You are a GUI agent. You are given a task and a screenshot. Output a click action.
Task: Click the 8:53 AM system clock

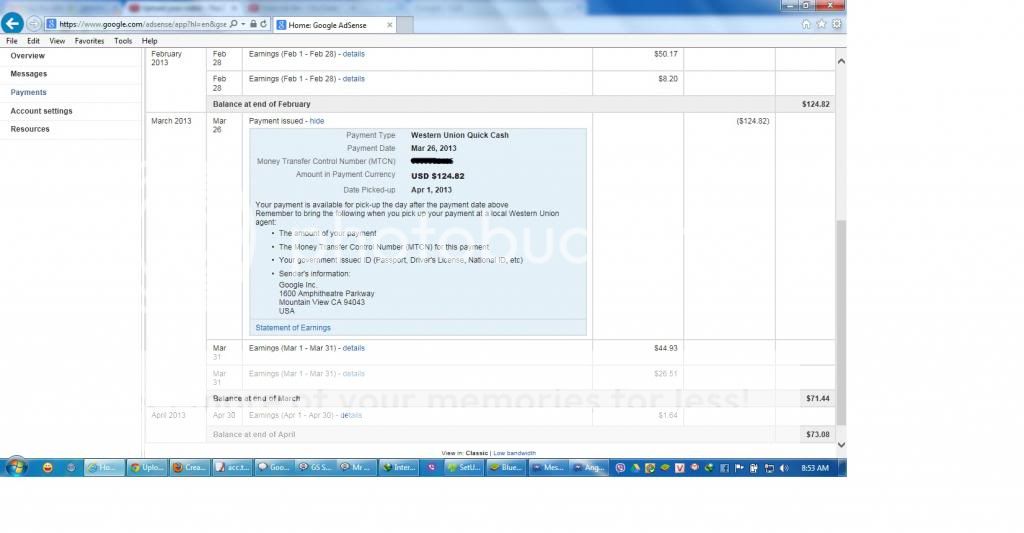[814, 468]
